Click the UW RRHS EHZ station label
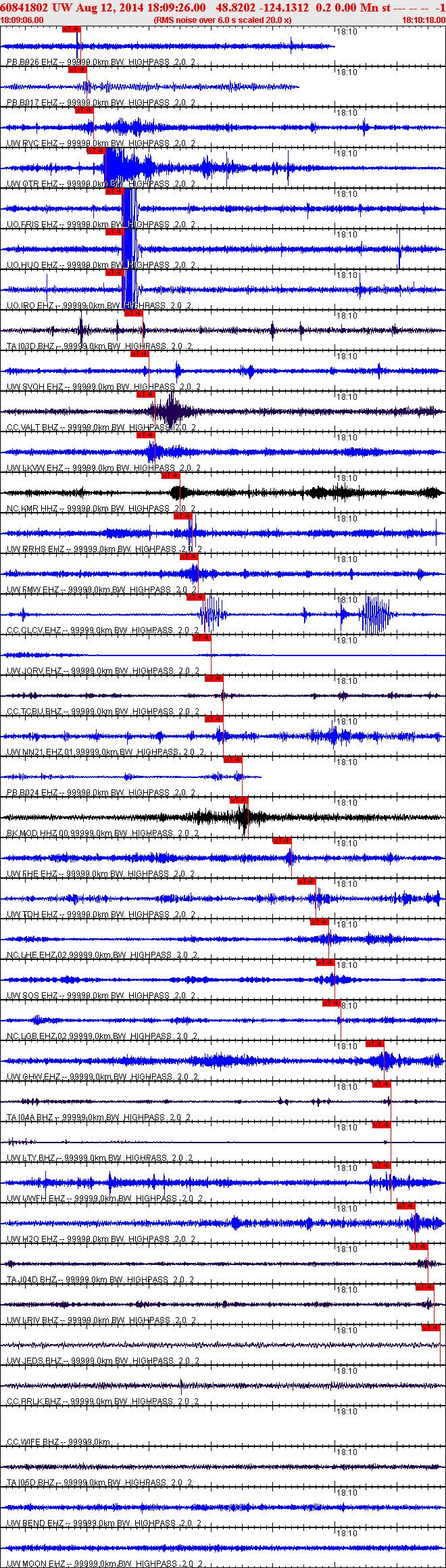Screen dimensions: 446x1568 click(x=104, y=549)
